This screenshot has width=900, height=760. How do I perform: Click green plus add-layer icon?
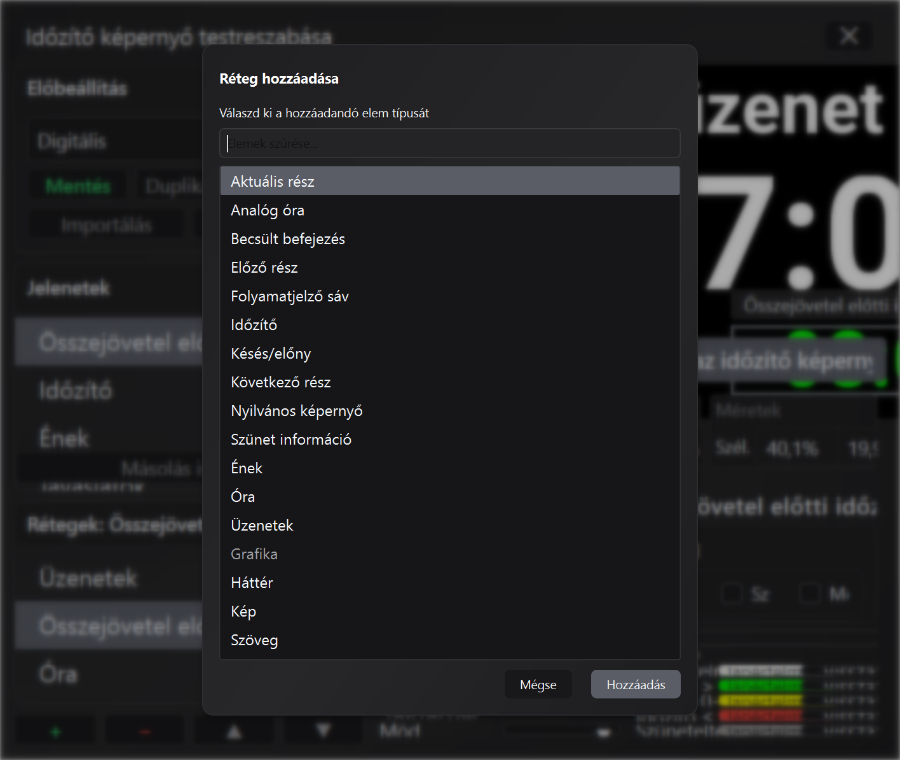56,732
